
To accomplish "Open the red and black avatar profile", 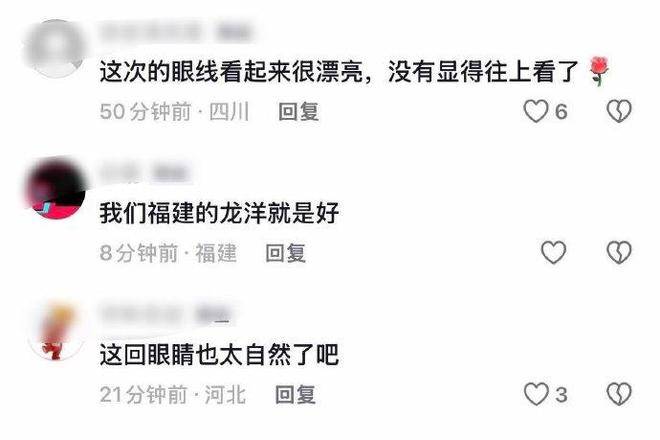I will pos(55,189).
